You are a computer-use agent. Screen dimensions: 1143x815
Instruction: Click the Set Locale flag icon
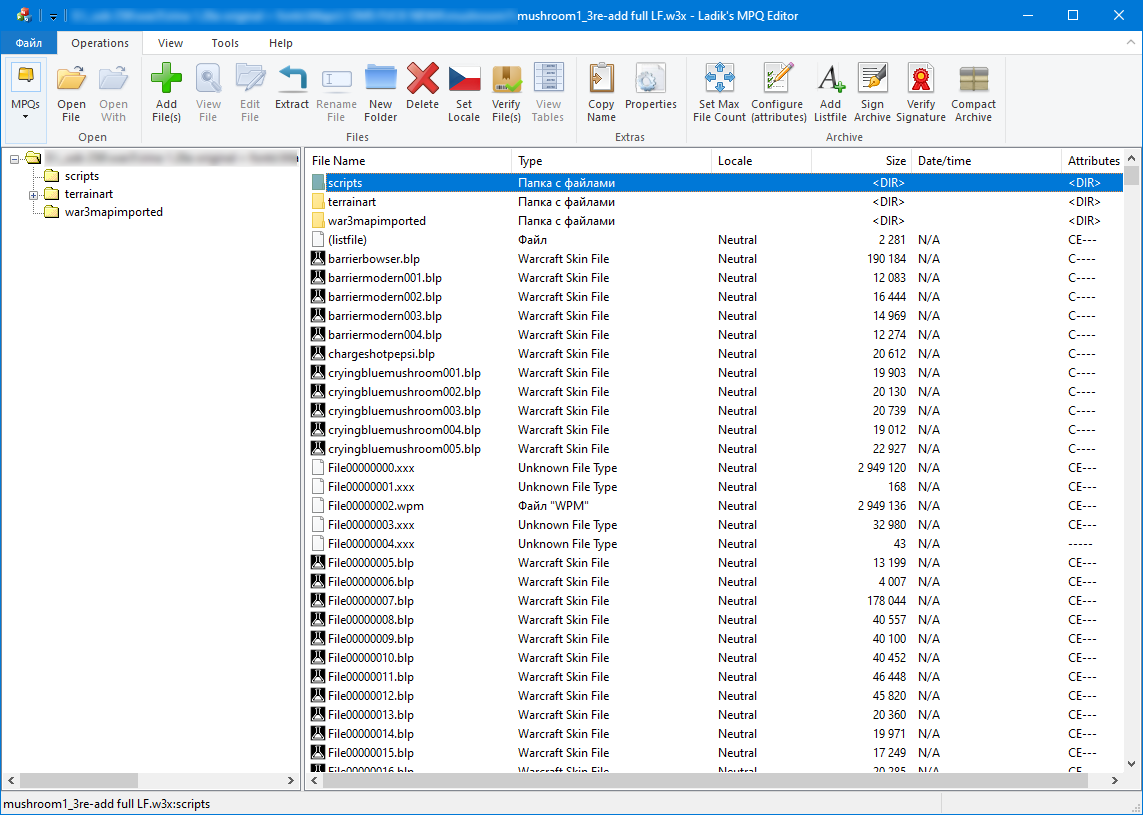tap(464, 78)
